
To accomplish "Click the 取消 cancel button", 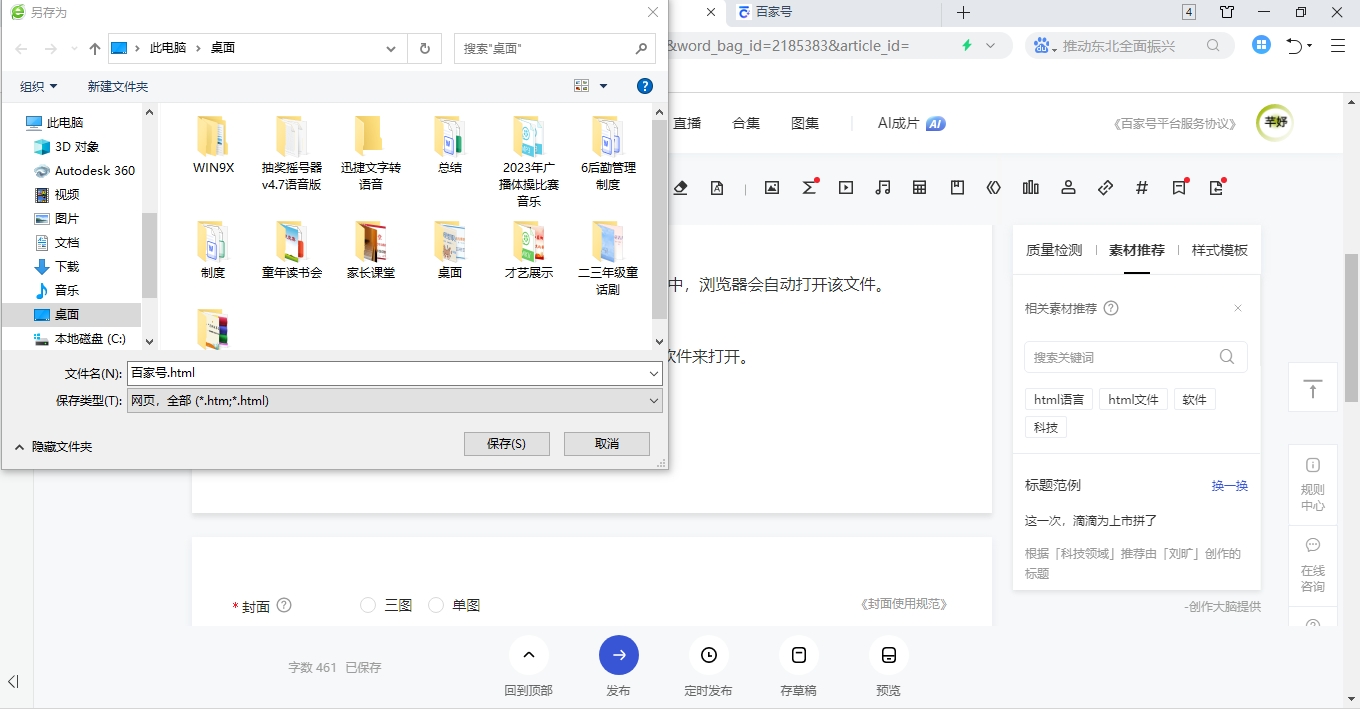I will (x=606, y=444).
